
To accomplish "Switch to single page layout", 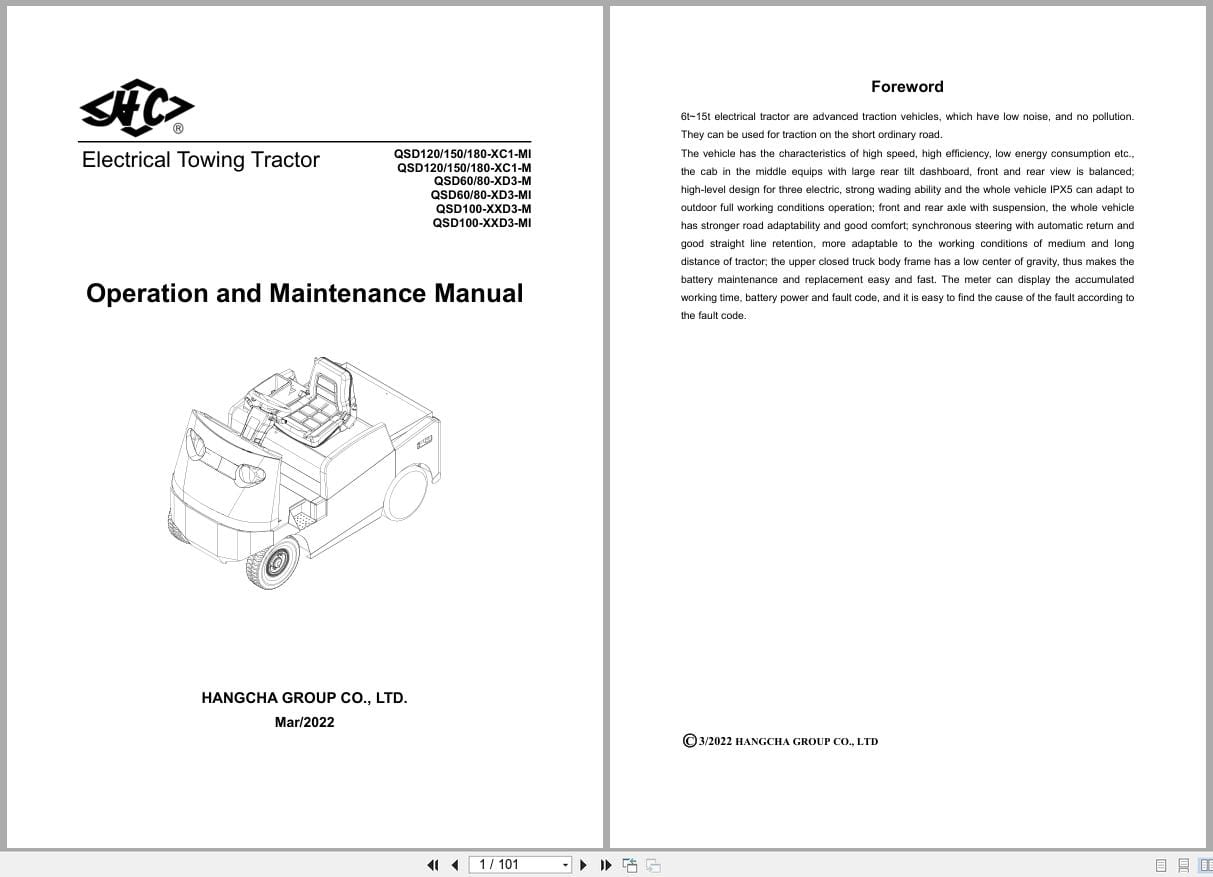I will pos(1161,864).
